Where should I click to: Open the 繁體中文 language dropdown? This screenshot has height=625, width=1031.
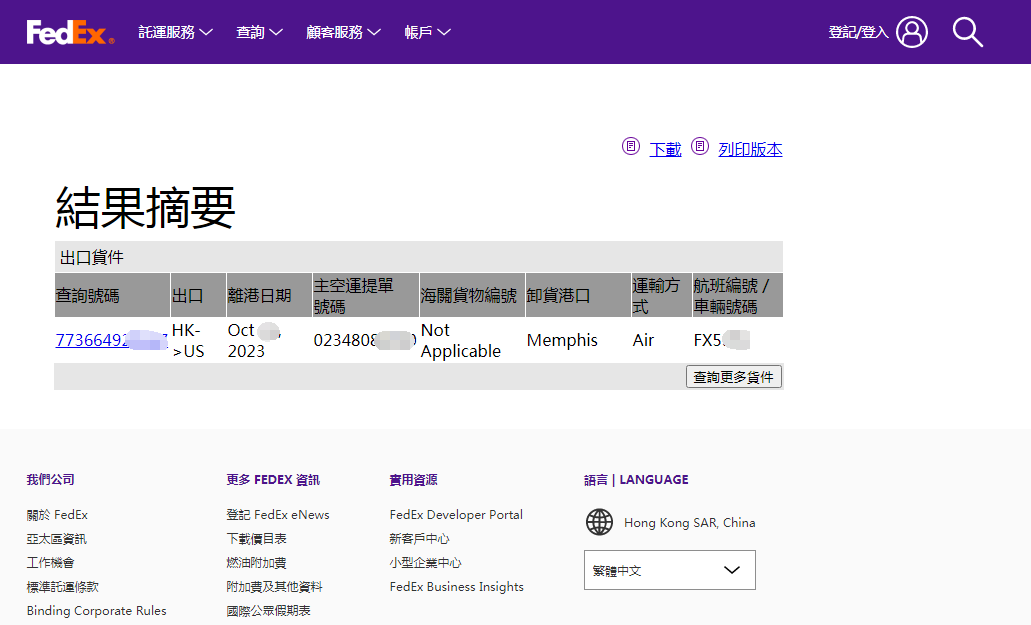coord(669,570)
